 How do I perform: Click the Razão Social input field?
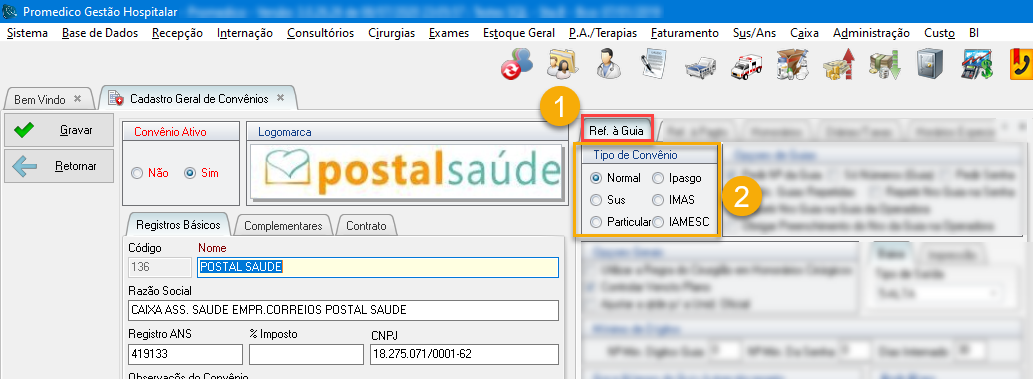pos(343,310)
